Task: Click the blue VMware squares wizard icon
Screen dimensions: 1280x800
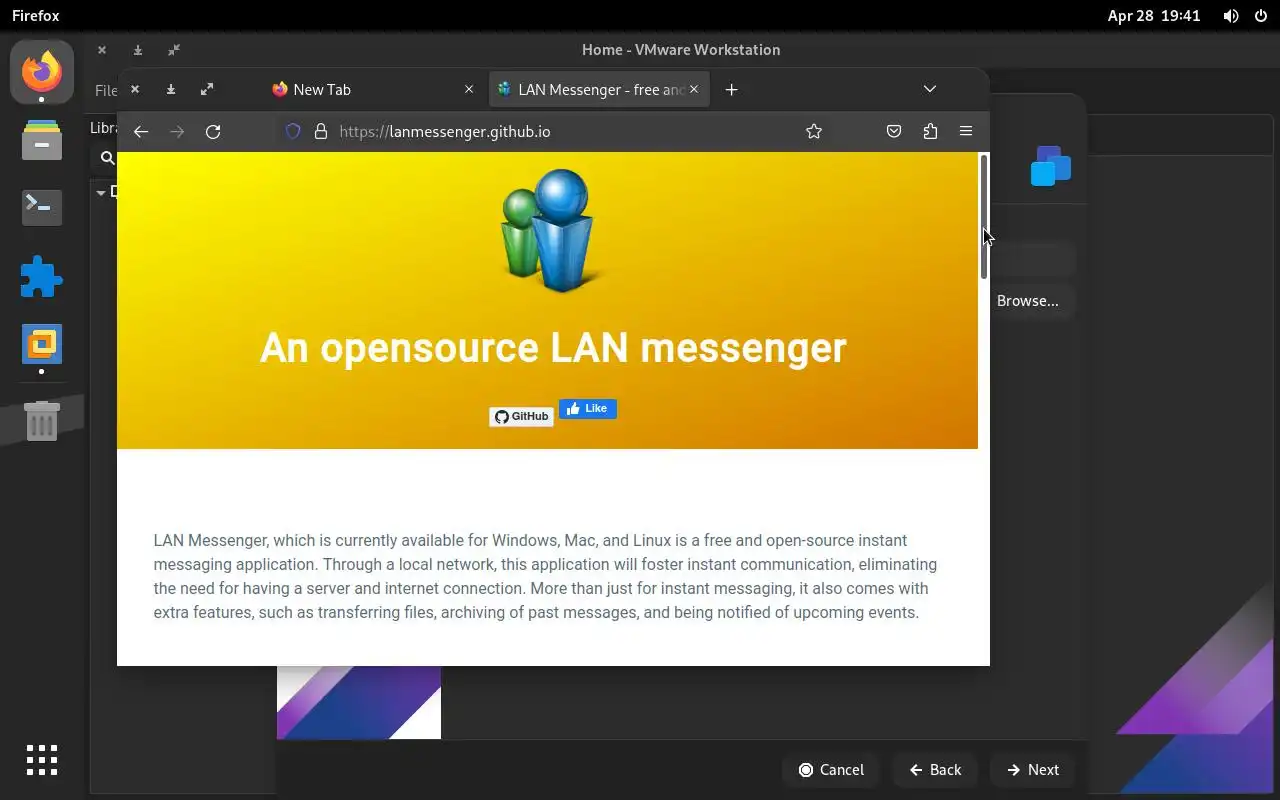Action: pyautogui.click(x=1051, y=166)
